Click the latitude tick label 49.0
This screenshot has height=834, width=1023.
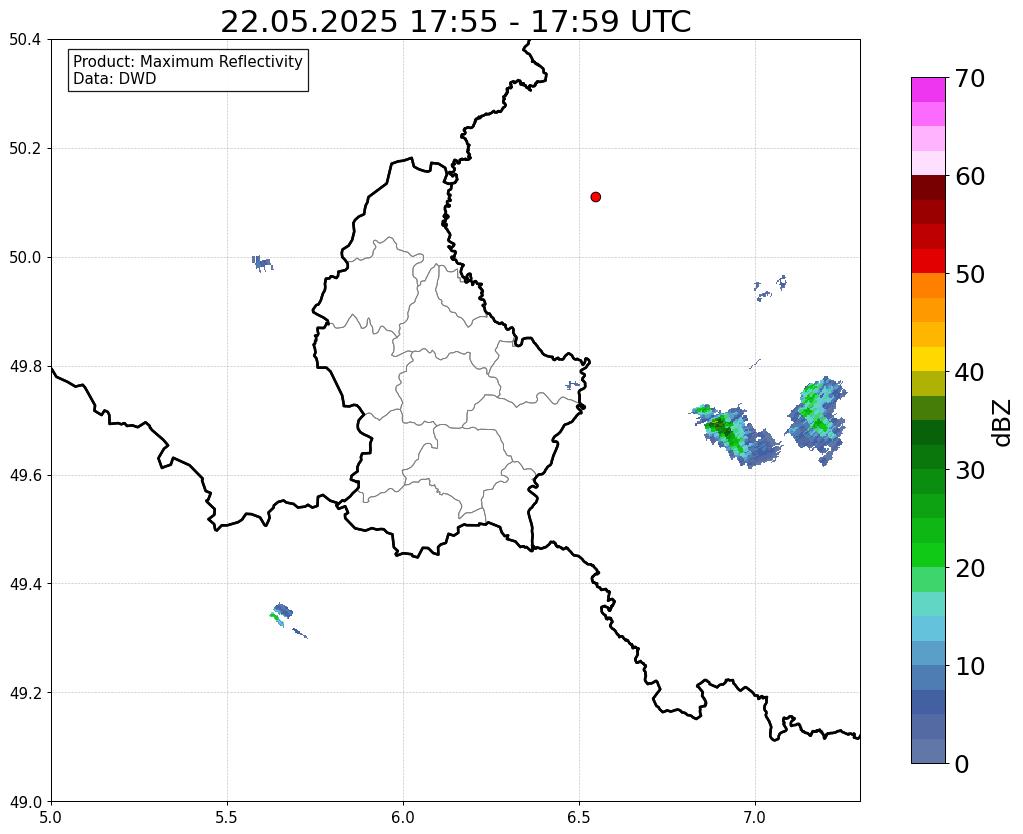tap(25, 802)
